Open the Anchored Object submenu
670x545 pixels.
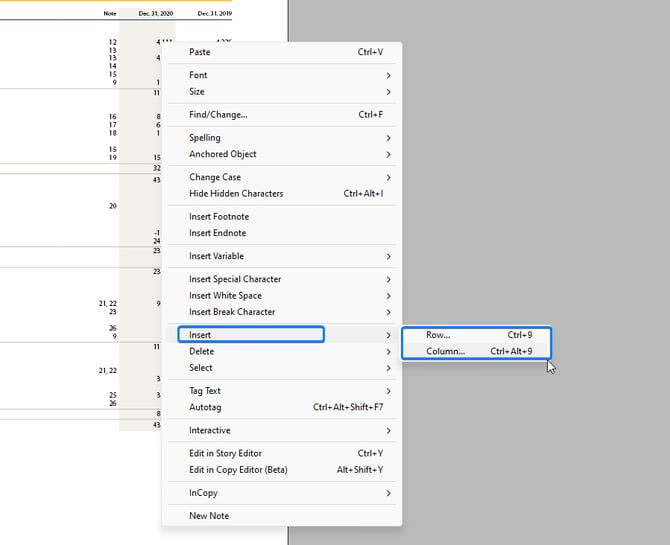pyautogui.click(x=223, y=154)
